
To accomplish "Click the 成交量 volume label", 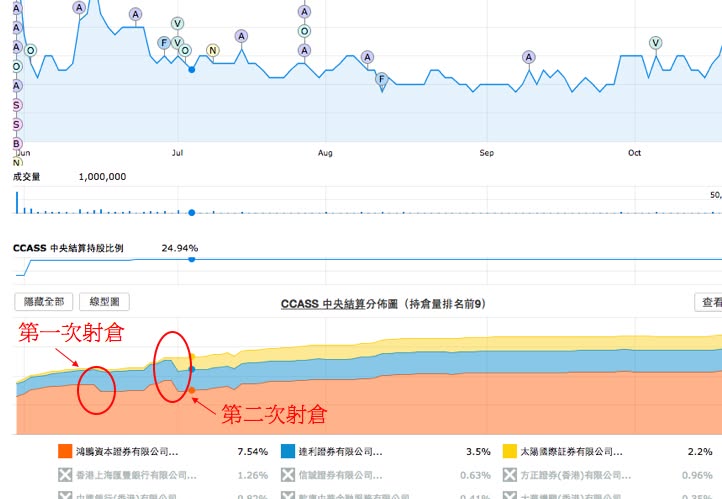I will pos(27,177).
